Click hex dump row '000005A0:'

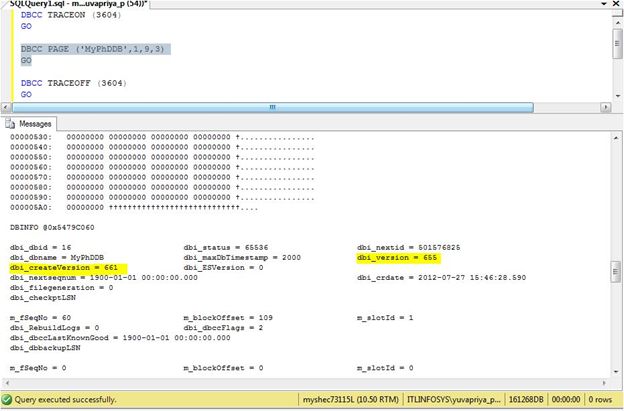click(134, 208)
